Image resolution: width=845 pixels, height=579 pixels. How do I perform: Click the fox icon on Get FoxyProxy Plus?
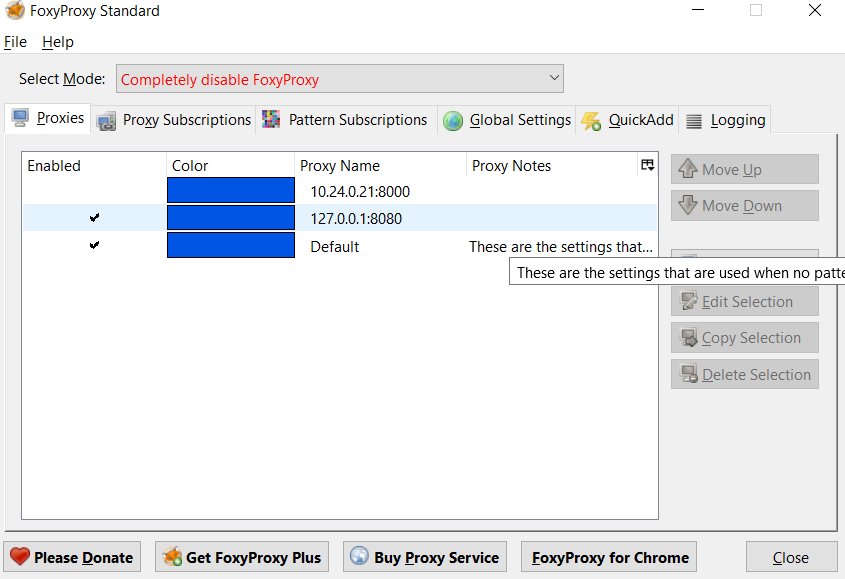172,557
